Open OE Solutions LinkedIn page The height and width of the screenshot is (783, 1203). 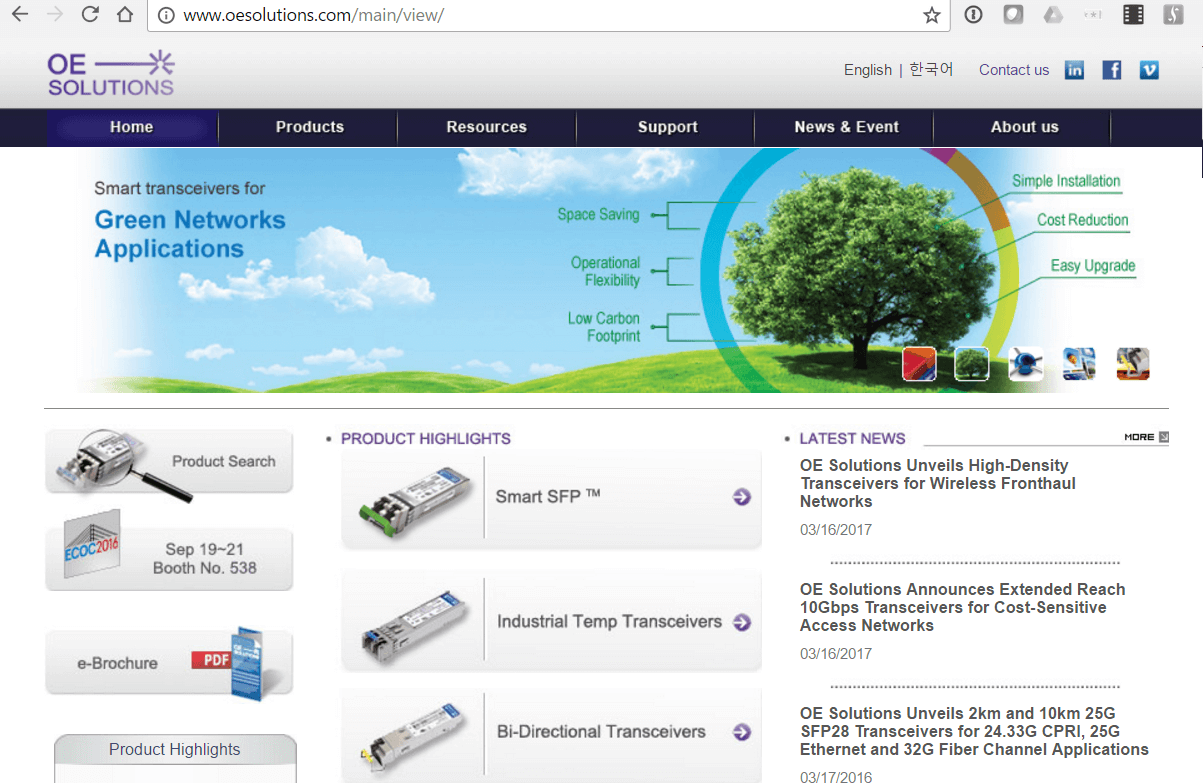(1074, 70)
